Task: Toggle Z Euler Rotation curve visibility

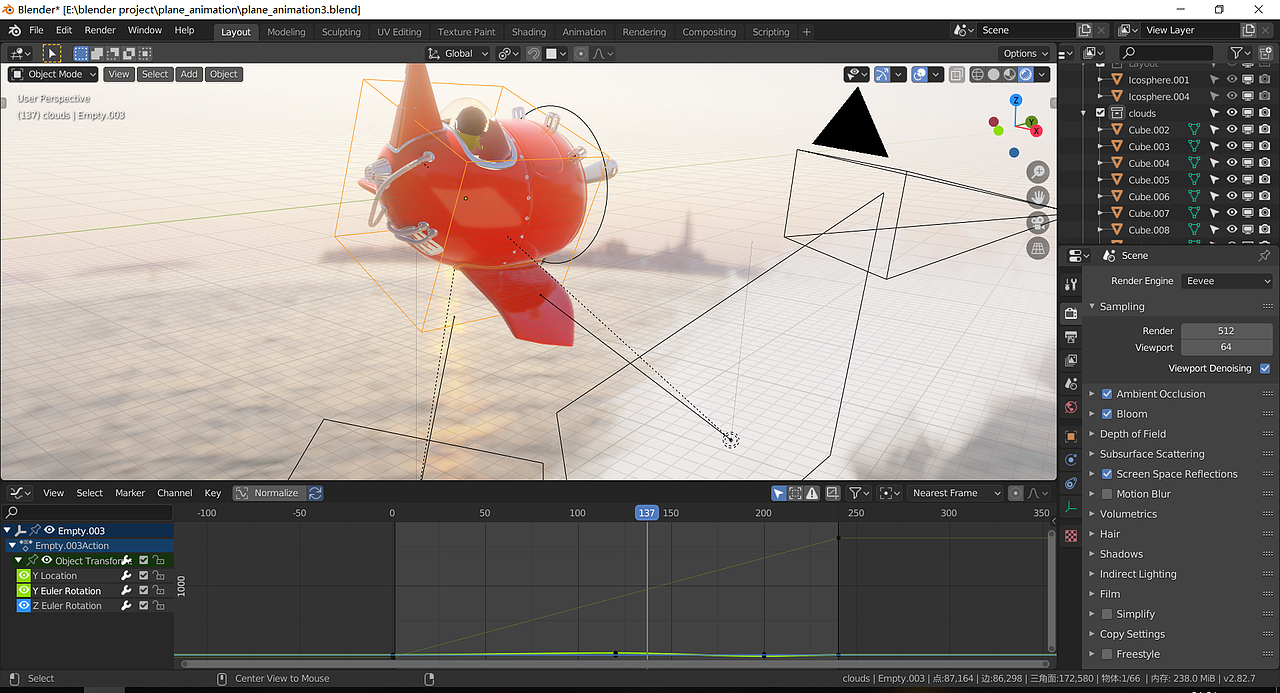Action: [x=23, y=606]
